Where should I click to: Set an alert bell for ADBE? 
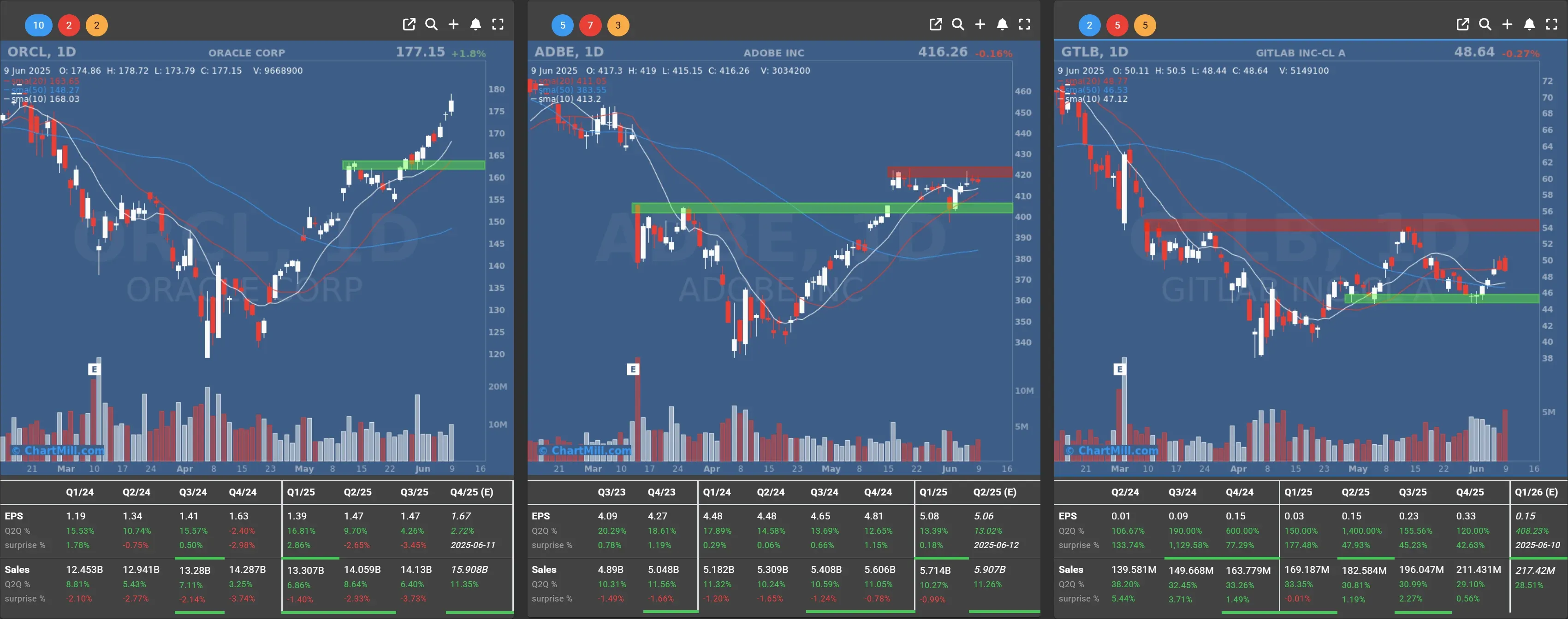[x=1002, y=24]
